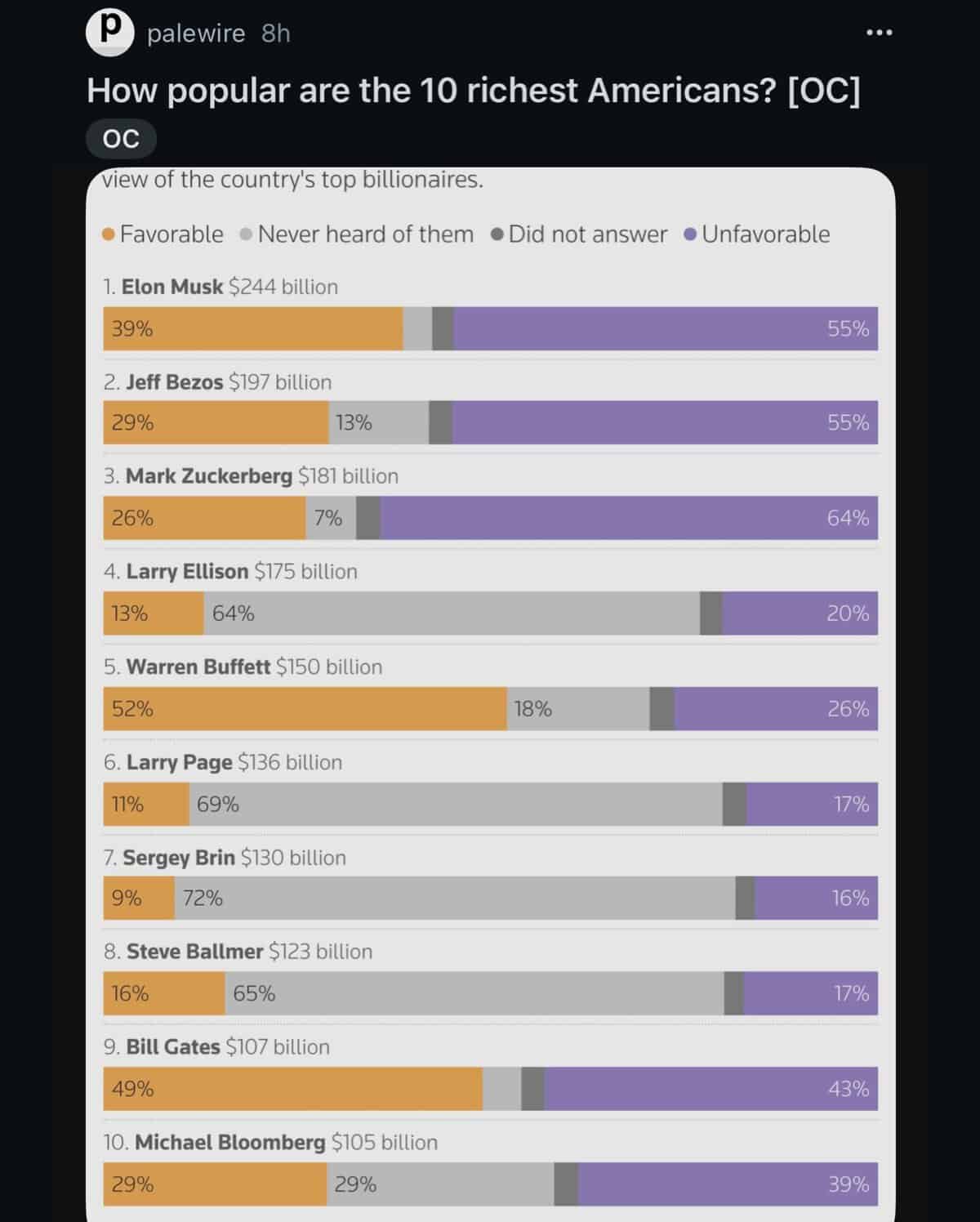The width and height of the screenshot is (980, 1222).
Task: Click Mark Zuckerberg's name label
Action: (208, 475)
